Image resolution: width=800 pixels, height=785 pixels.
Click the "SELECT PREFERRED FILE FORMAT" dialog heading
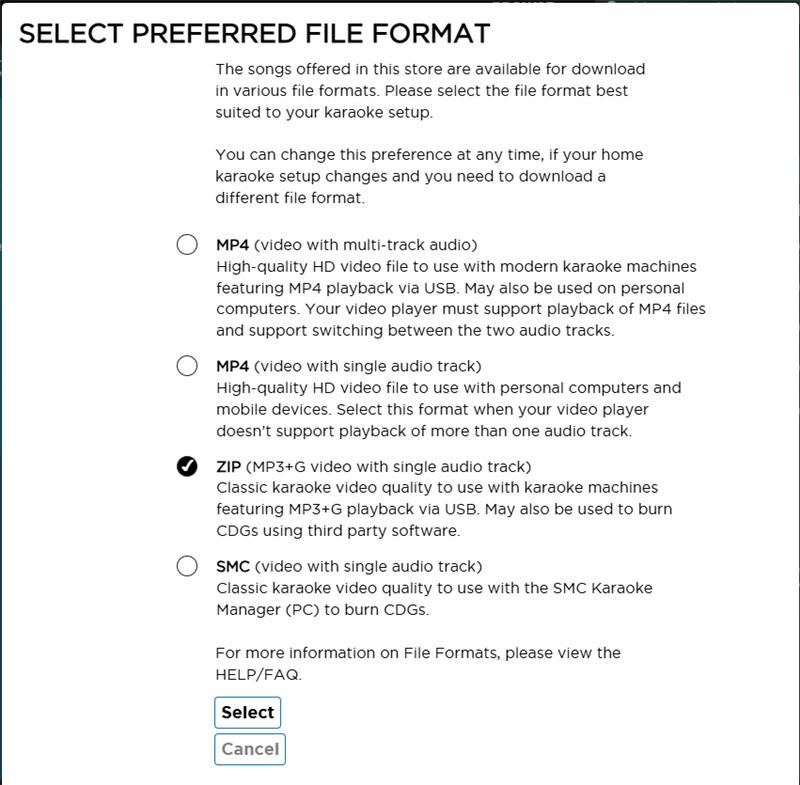click(x=255, y=34)
